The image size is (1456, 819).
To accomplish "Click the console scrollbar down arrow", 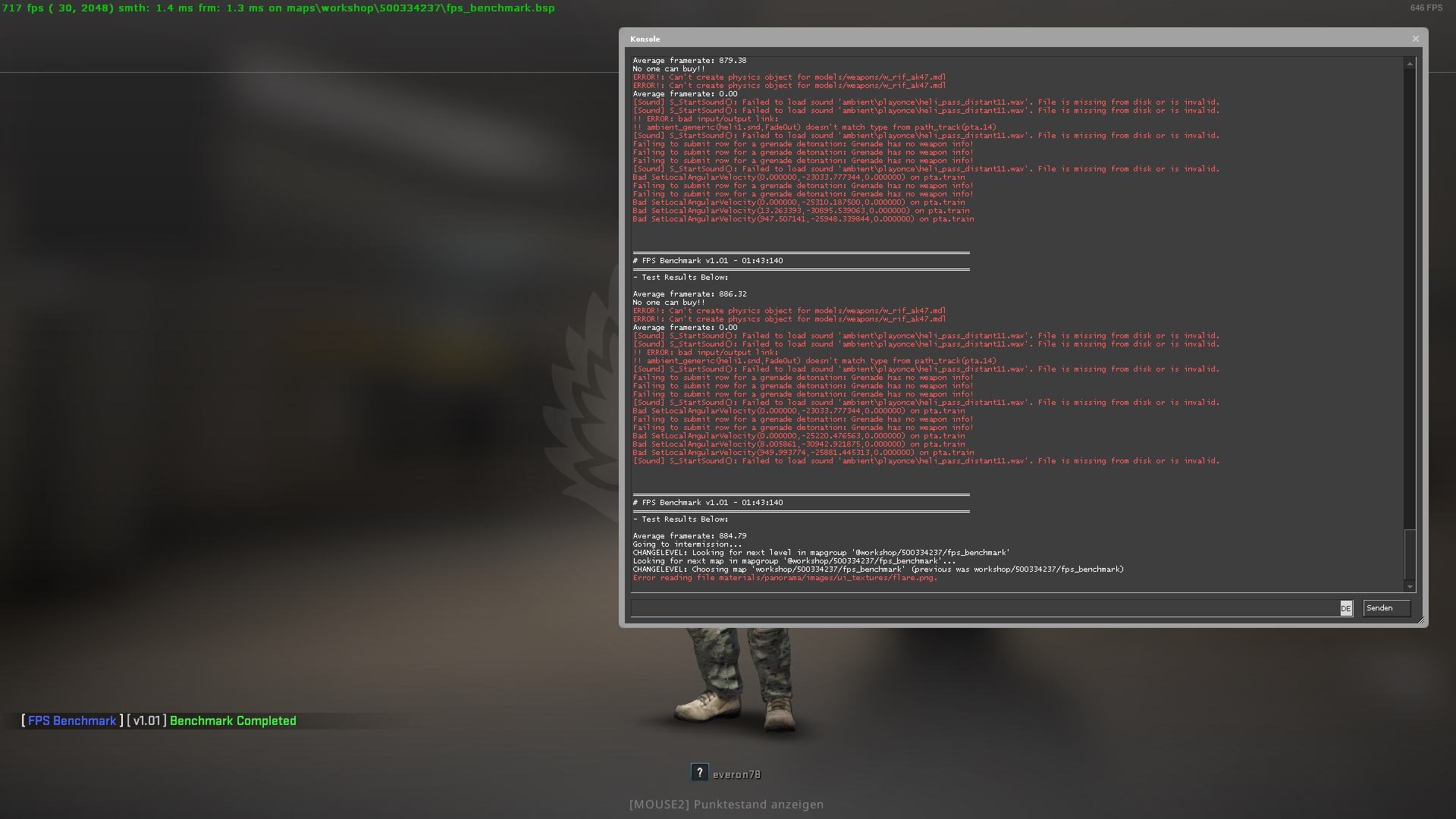I will (x=1410, y=586).
